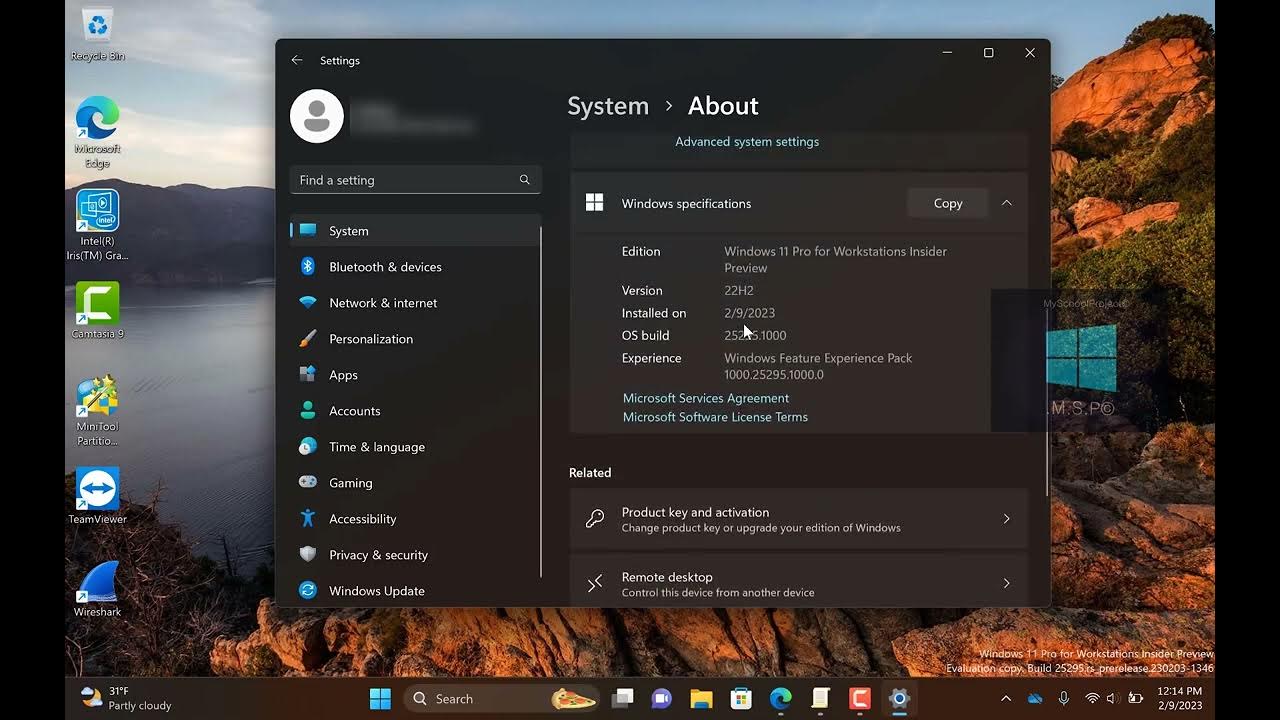
Task: Select Bluetooth & devices in sidebar
Action: coord(415,267)
